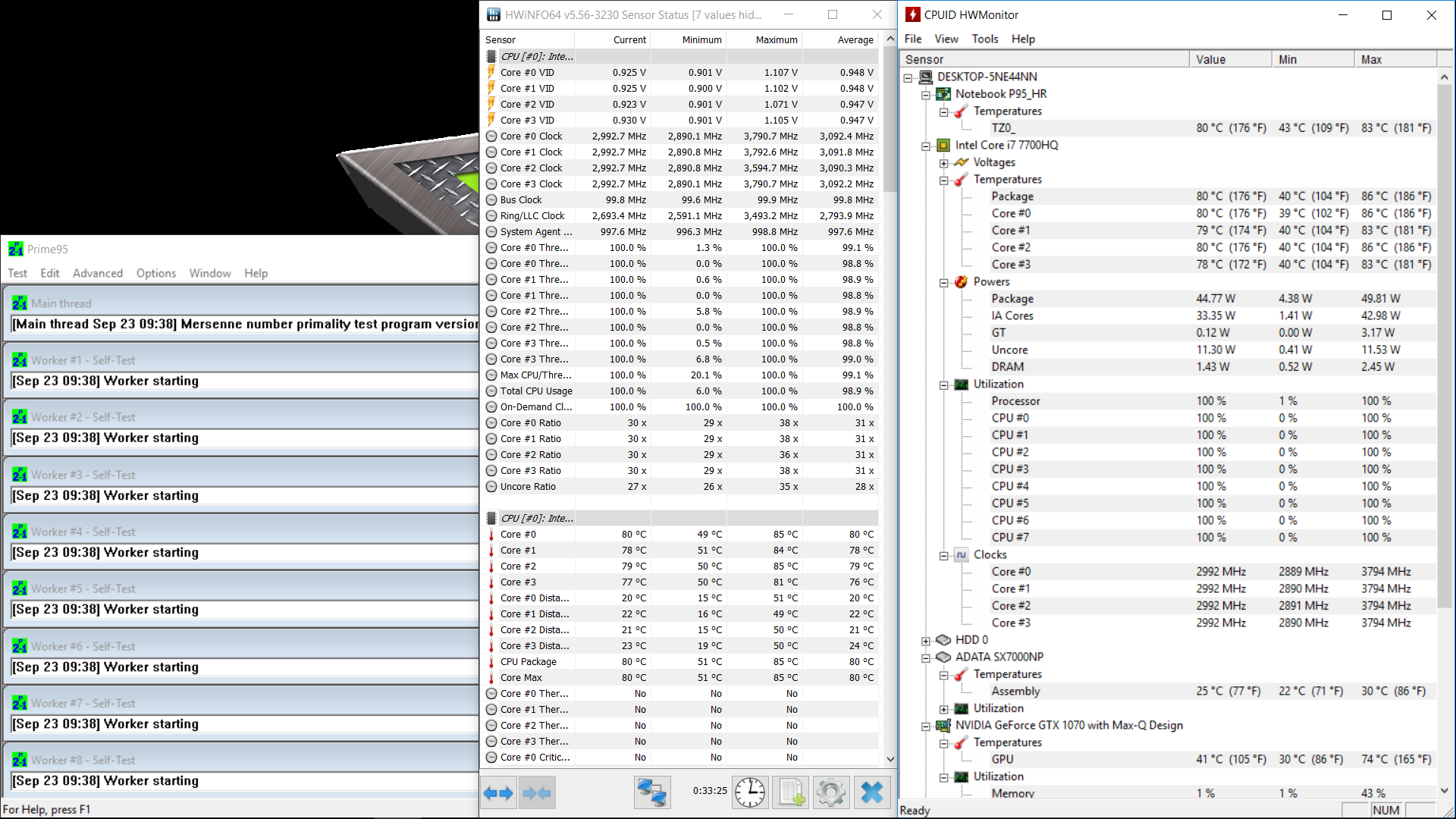The height and width of the screenshot is (819, 1456).
Task: Click HWMonitor vertical scrollbar down arrow
Action: [x=1444, y=791]
